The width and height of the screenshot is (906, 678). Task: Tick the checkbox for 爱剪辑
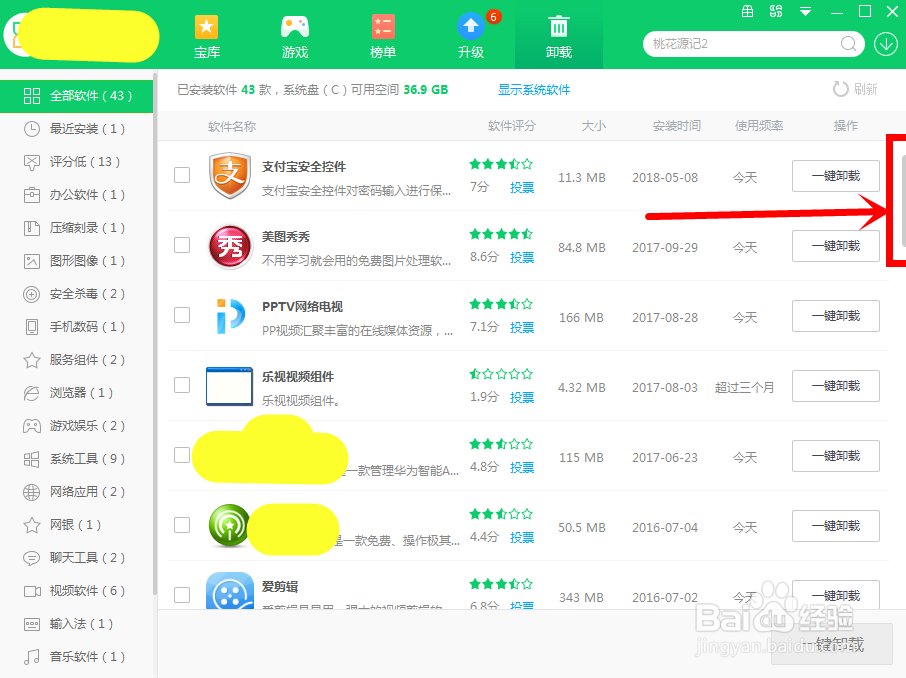182,595
